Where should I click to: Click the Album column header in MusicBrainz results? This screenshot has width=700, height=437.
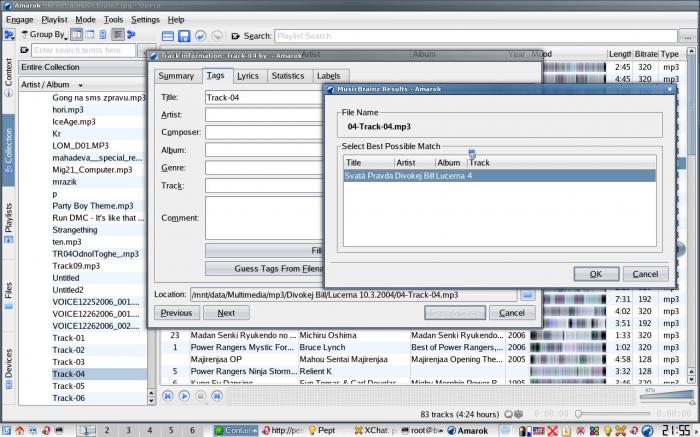[449, 163]
